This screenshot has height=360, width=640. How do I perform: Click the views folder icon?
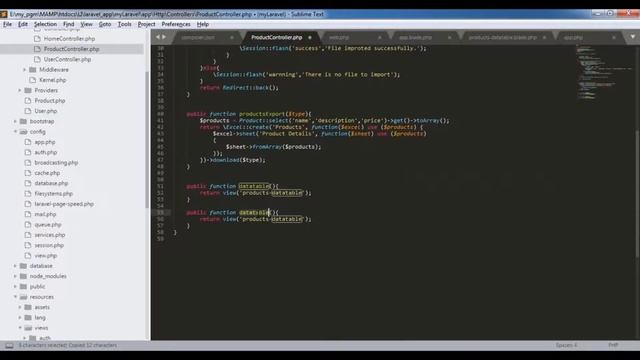28,328
